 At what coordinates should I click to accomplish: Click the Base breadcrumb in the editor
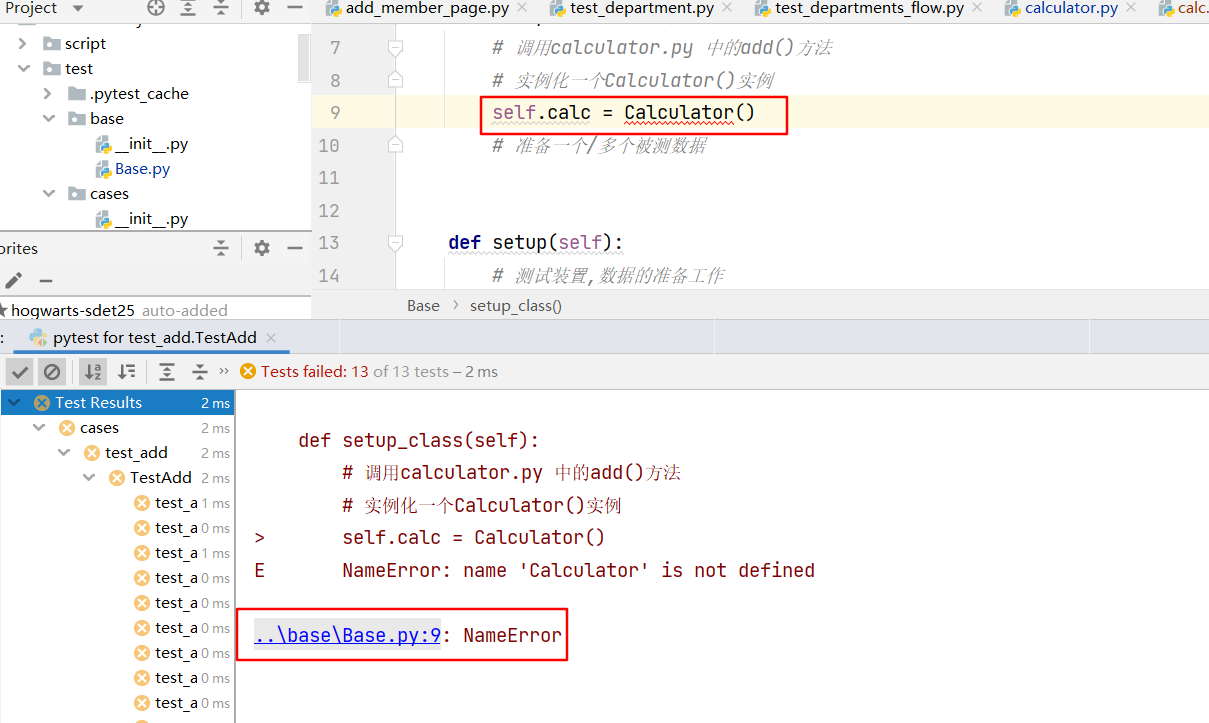[423, 306]
